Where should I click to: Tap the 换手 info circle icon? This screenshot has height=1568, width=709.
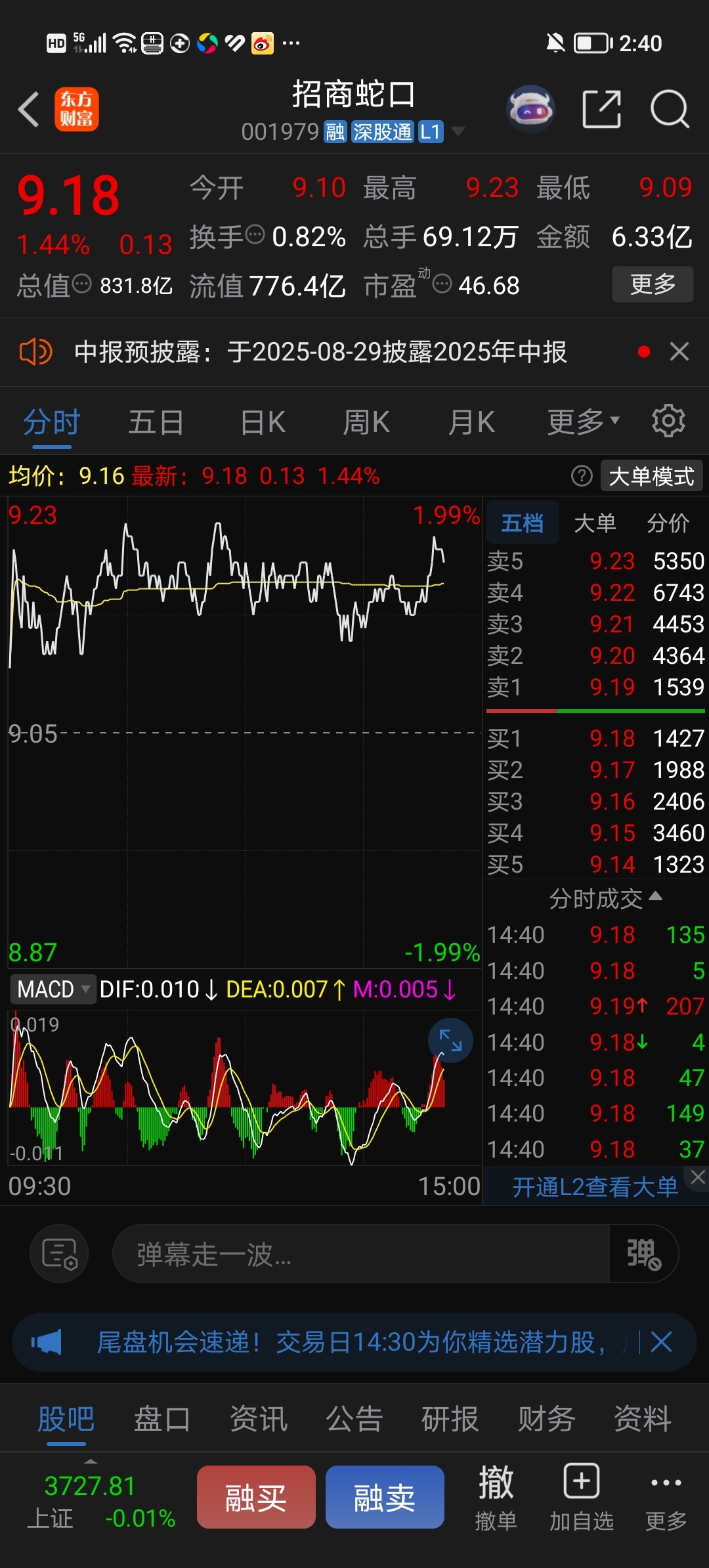[255, 234]
